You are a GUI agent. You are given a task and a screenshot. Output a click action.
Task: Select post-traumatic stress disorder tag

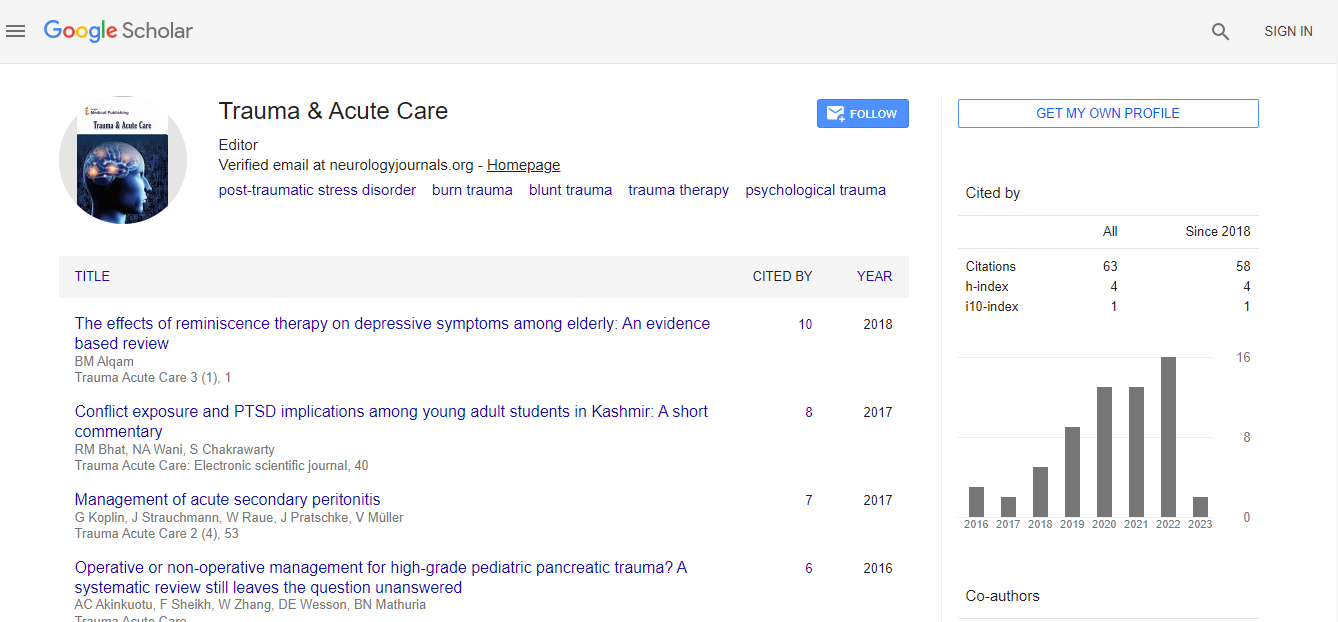point(317,190)
